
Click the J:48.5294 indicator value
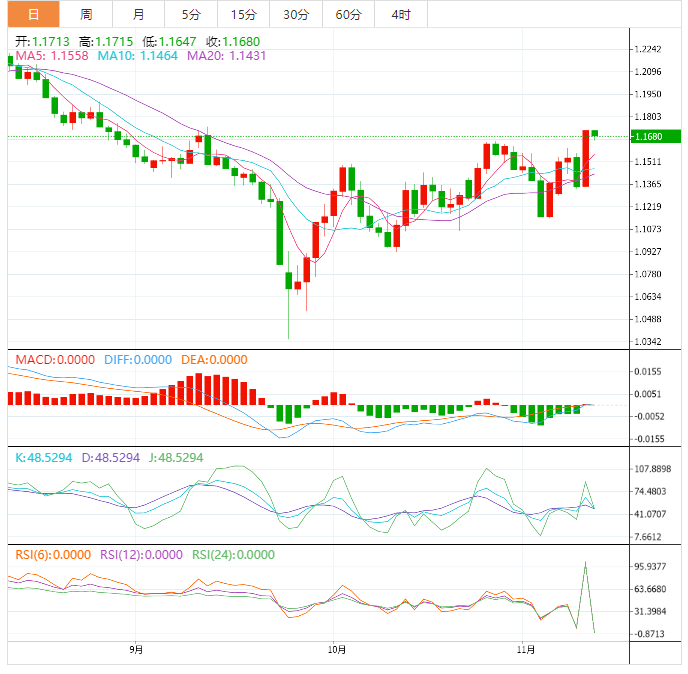(176, 458)
